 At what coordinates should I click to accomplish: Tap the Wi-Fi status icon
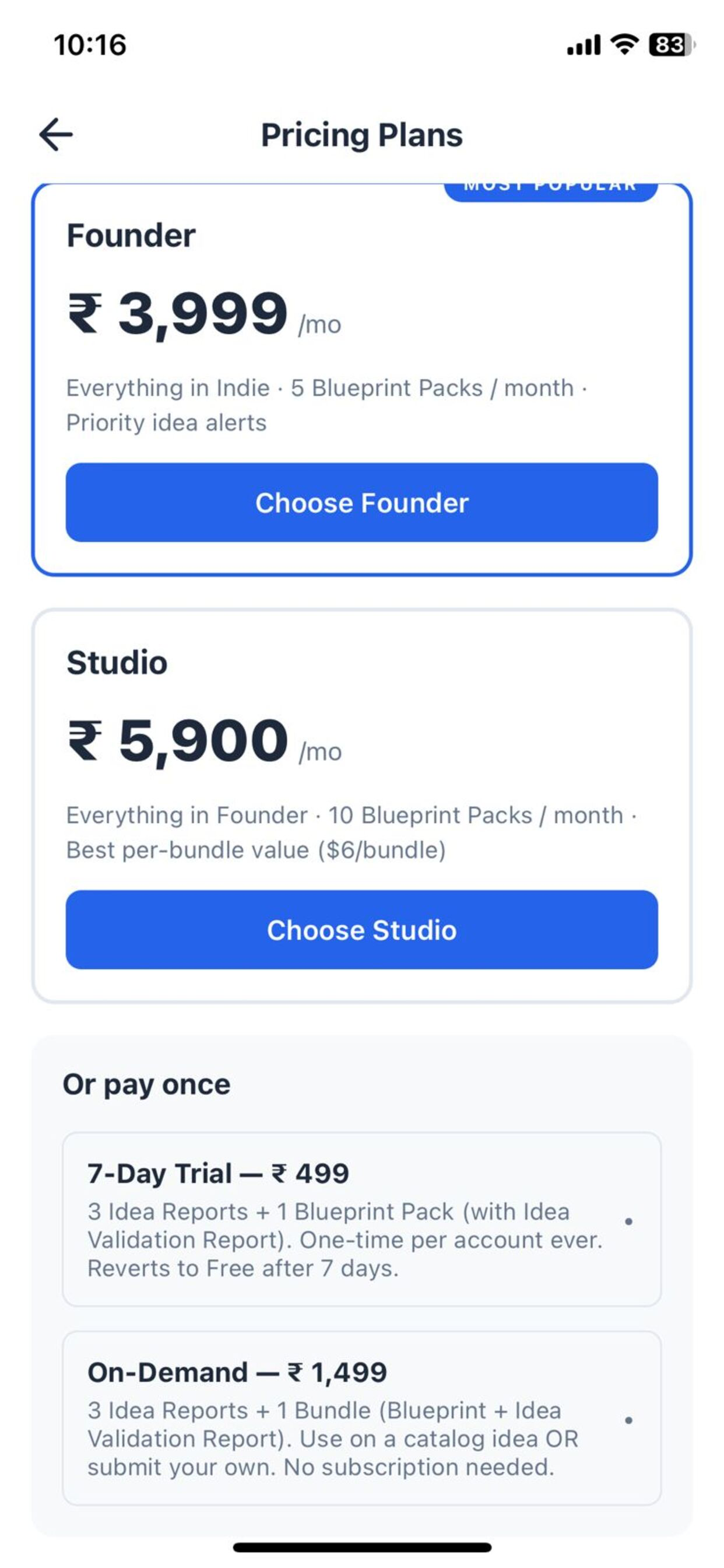click(624, 44)
